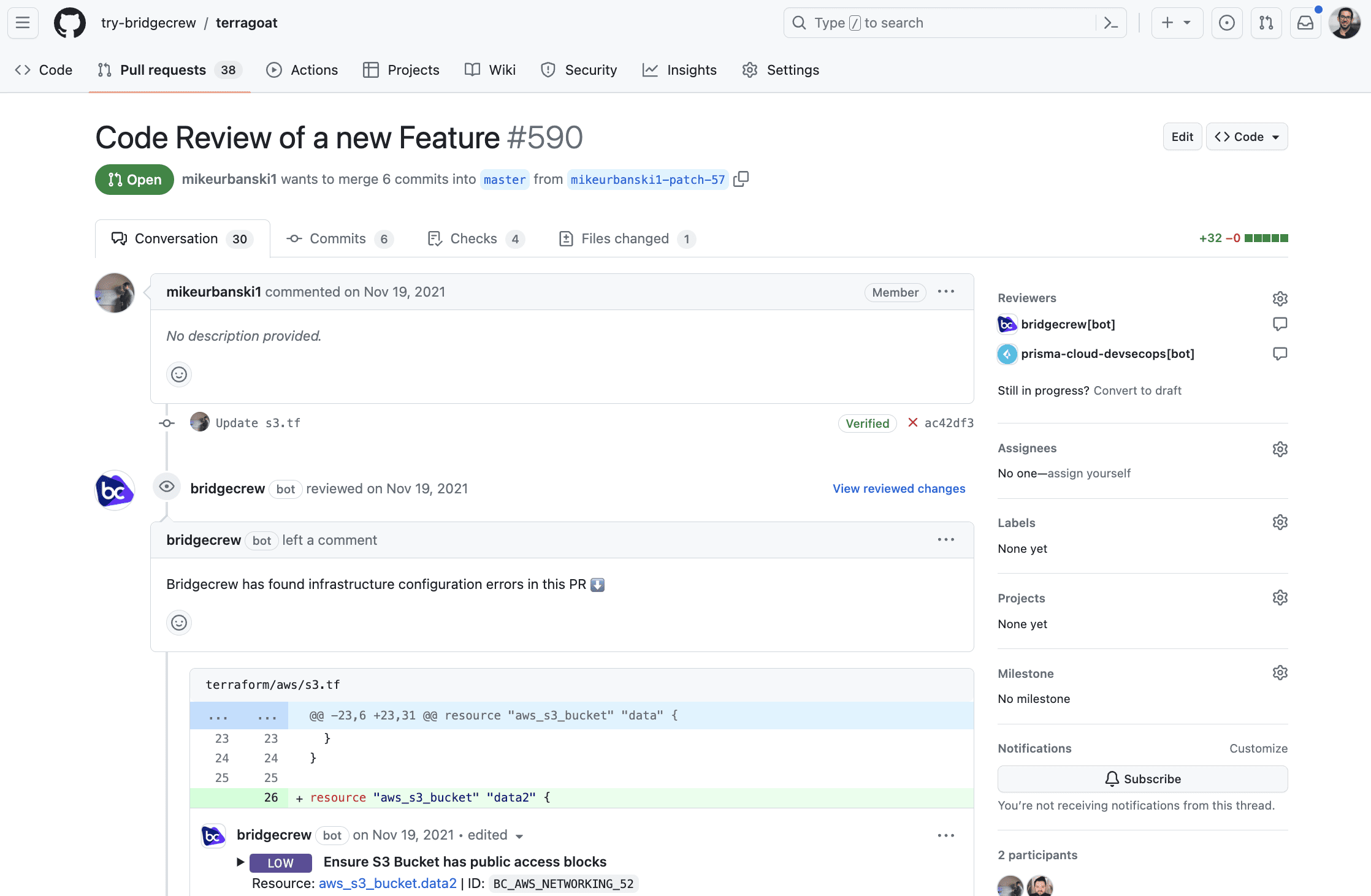Subscribe to thread notifications

(1142, 779)
